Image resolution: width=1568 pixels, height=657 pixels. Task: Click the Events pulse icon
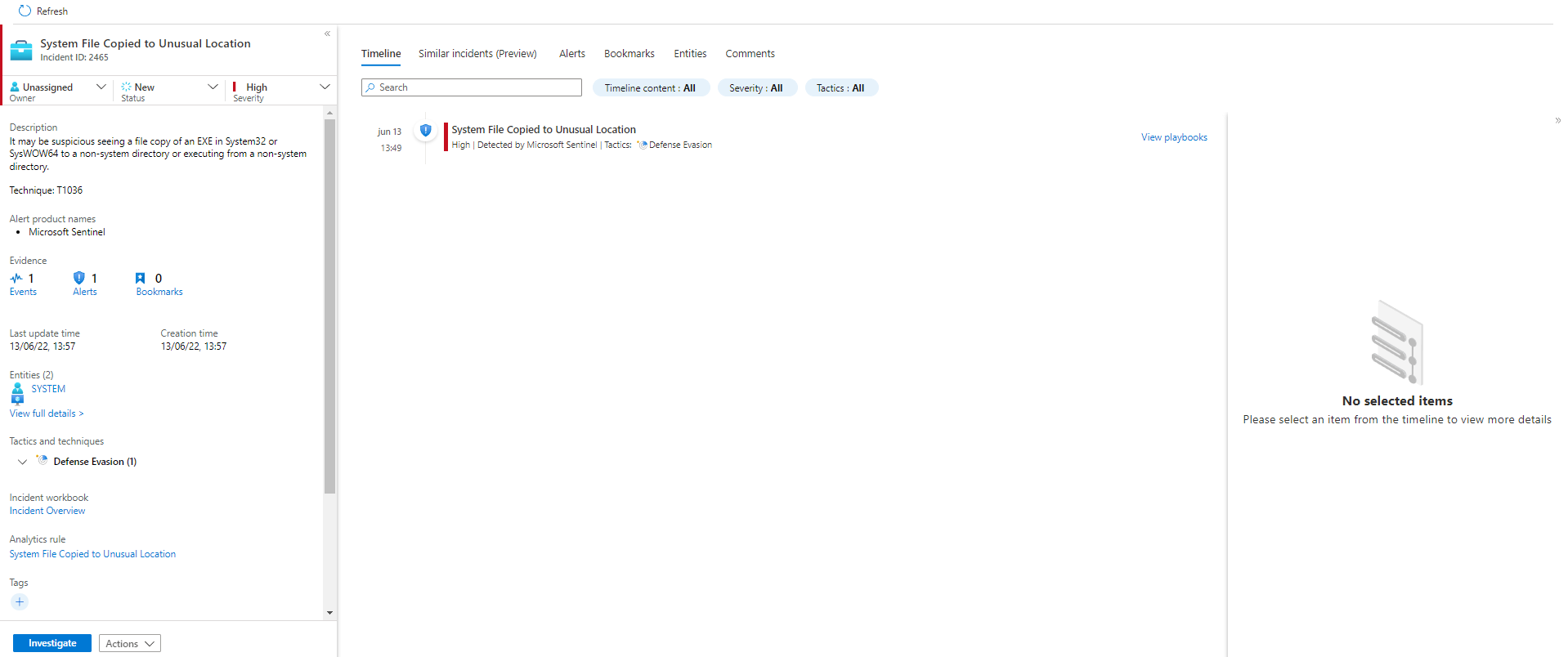16,279
